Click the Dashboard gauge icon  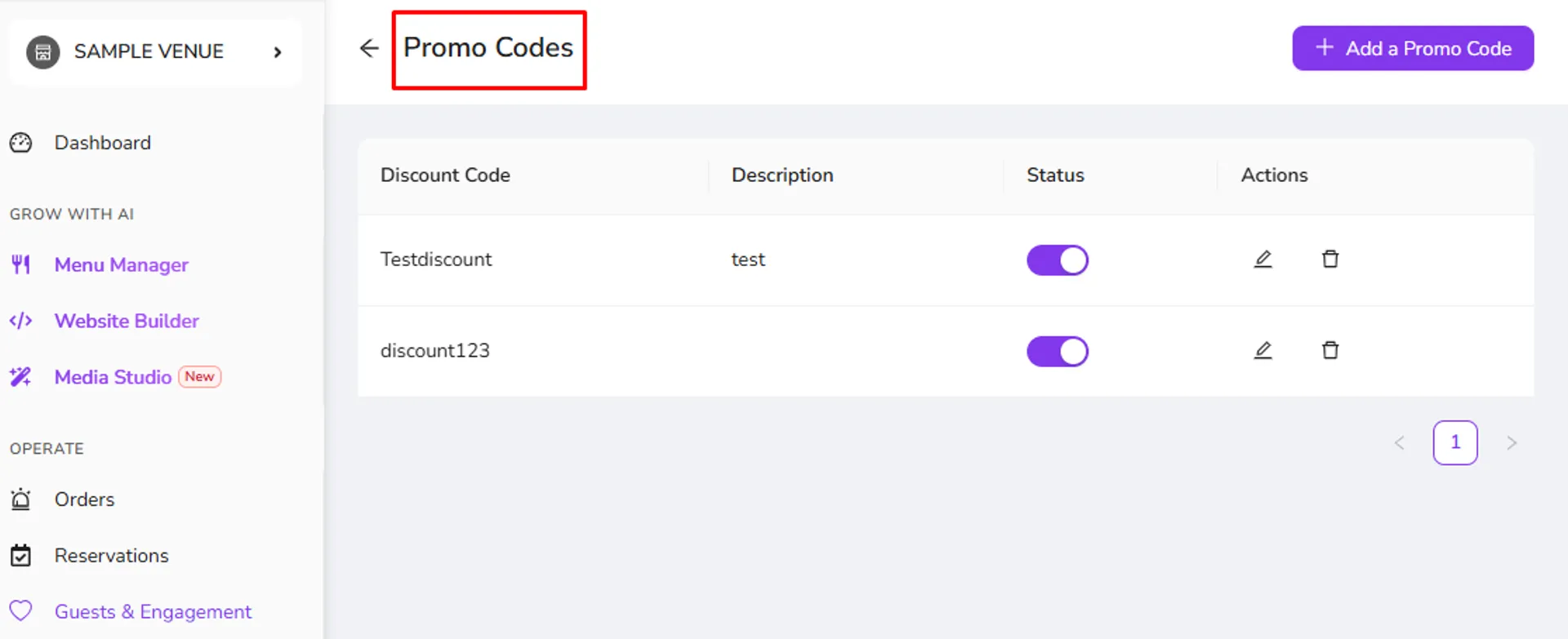click(x=20, y=143)
